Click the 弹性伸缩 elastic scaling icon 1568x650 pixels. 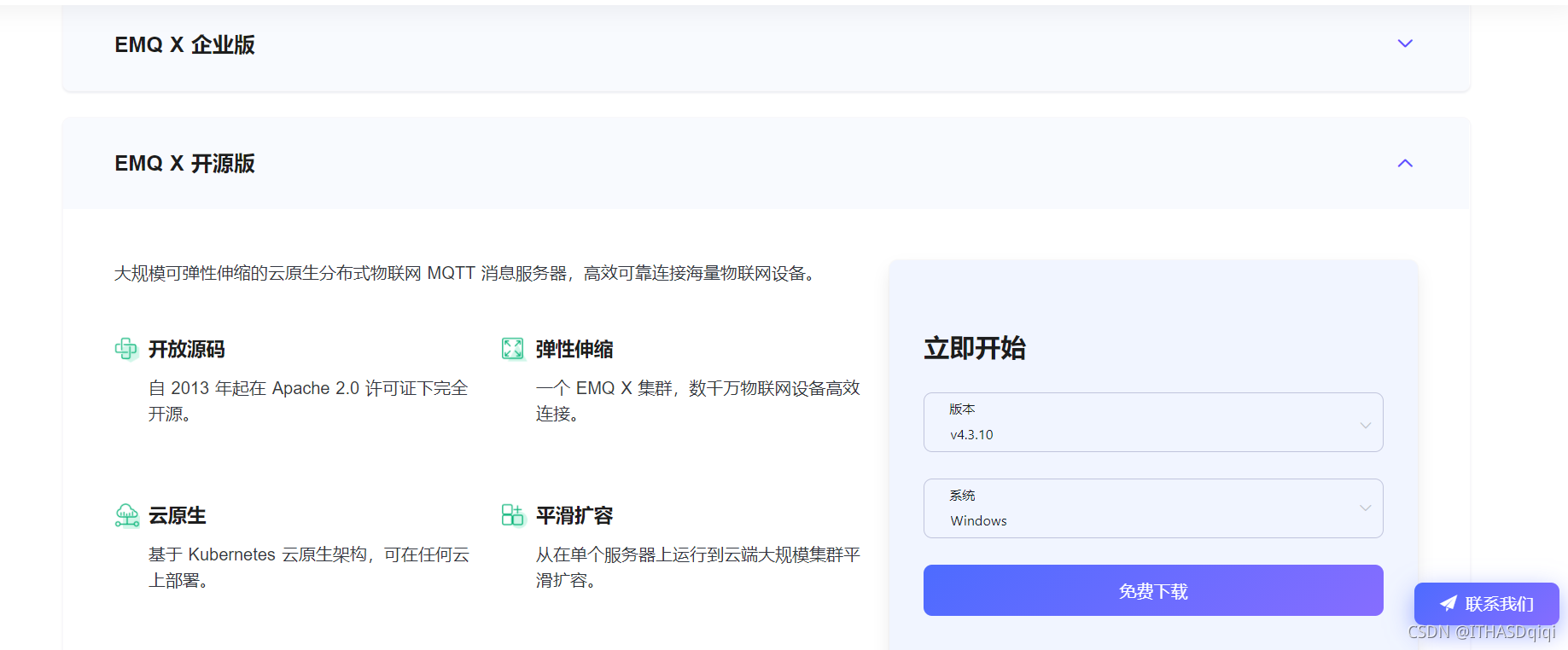tap(513, 349)
